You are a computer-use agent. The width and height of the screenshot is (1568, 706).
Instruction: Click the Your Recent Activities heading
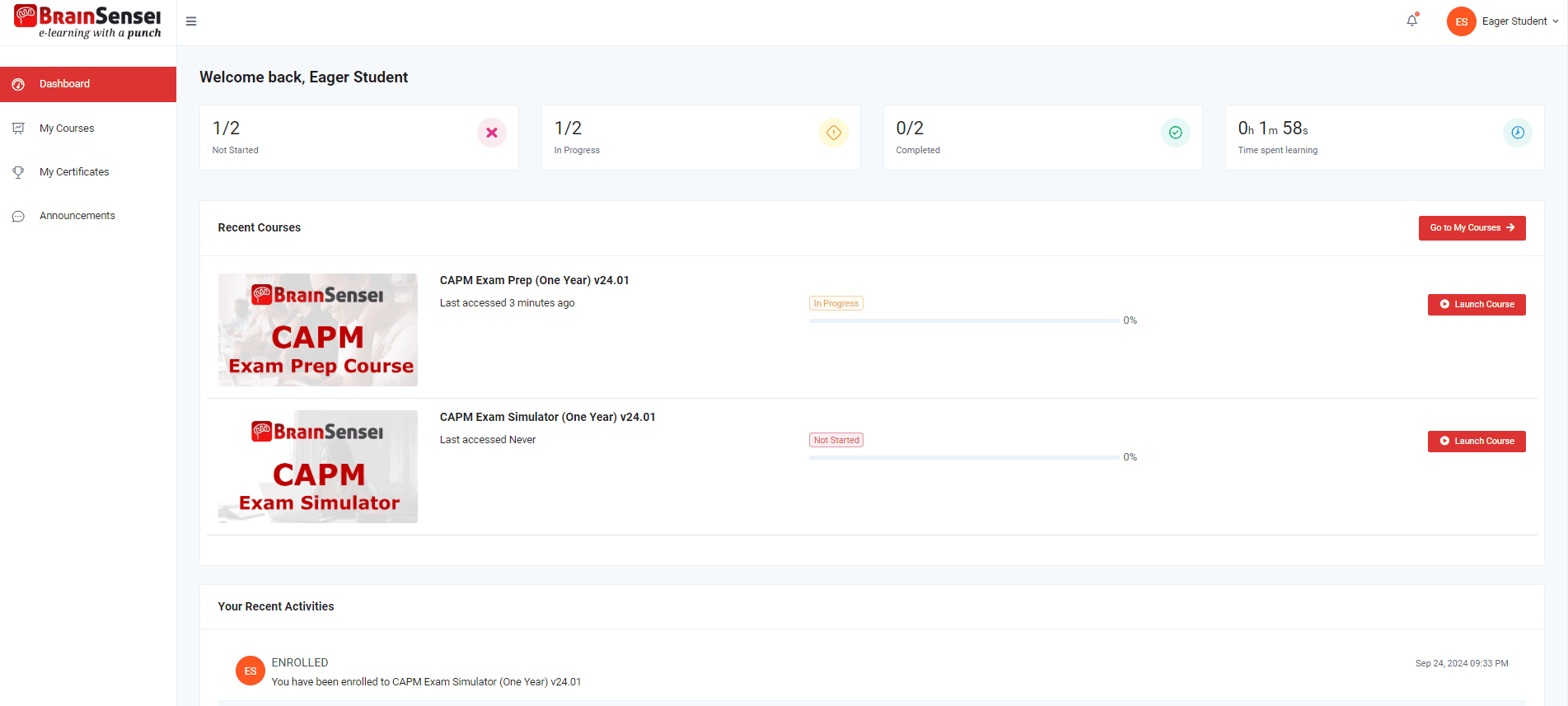coord(275,606)
